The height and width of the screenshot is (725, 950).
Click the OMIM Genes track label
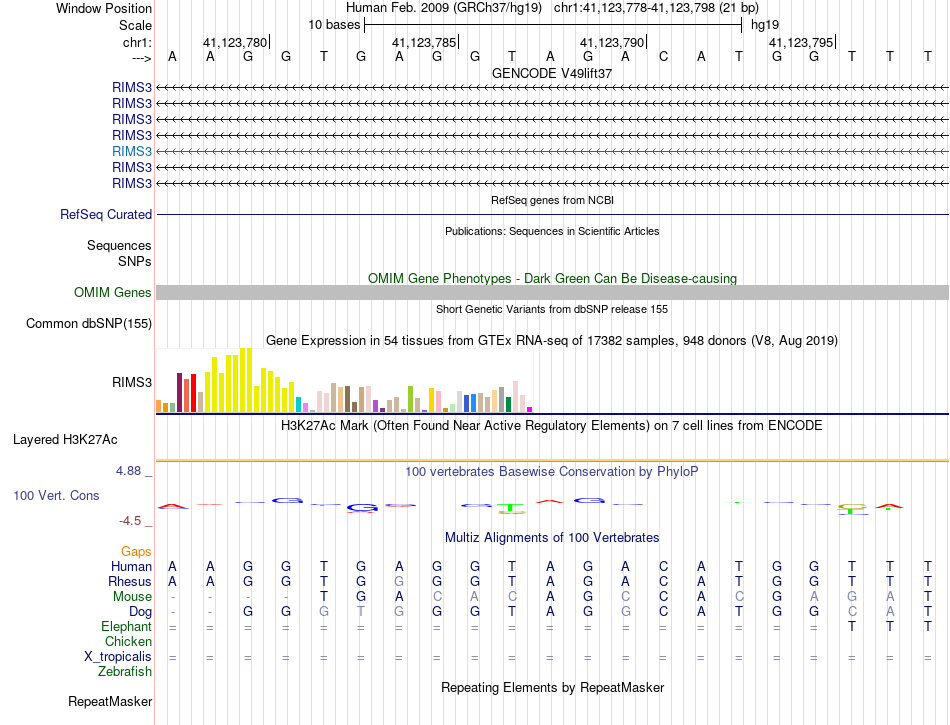pyautogui.click(x=113, y=293)
